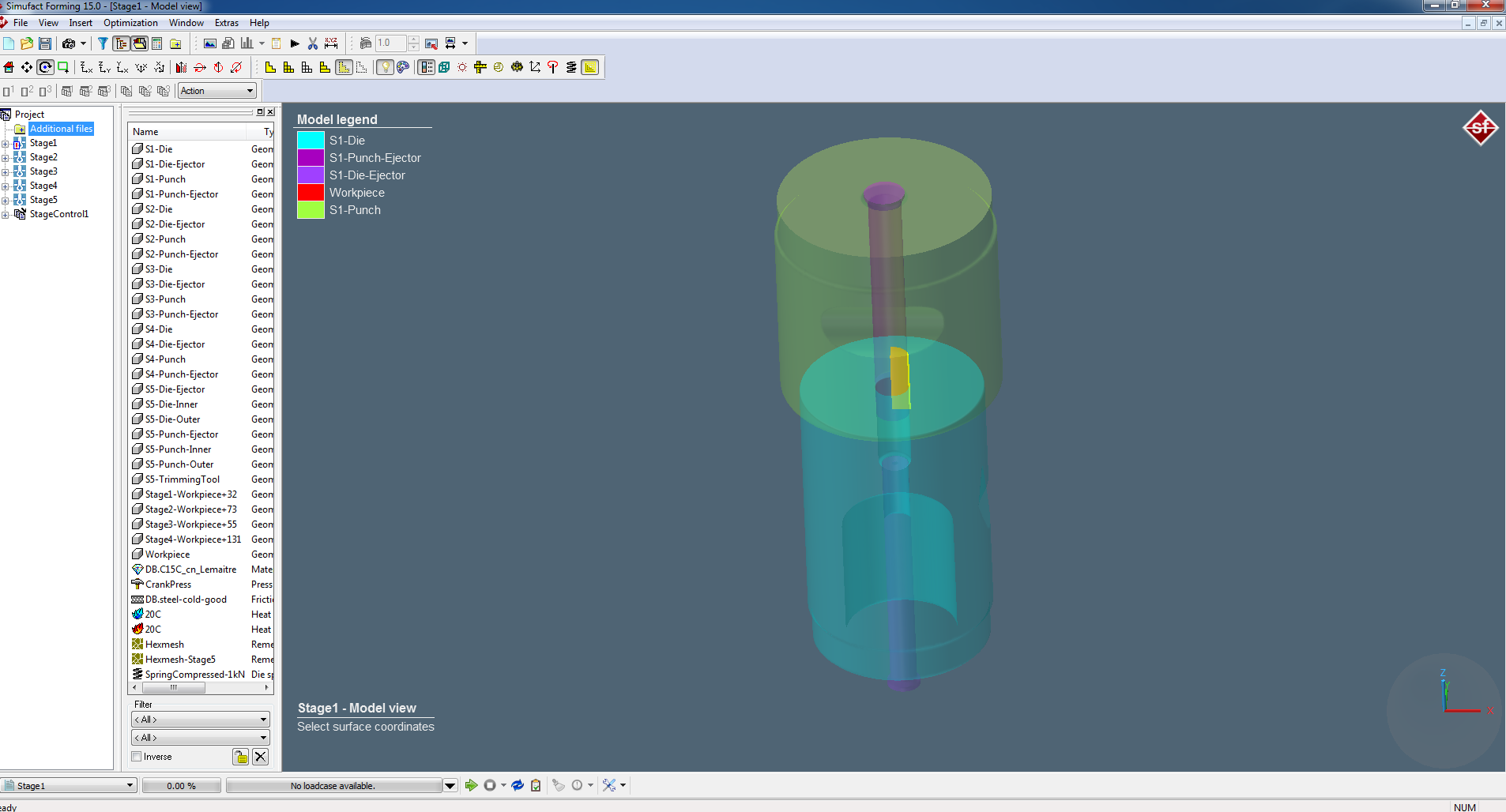Click the green S1-Punch legend swatch

[311, 210]
